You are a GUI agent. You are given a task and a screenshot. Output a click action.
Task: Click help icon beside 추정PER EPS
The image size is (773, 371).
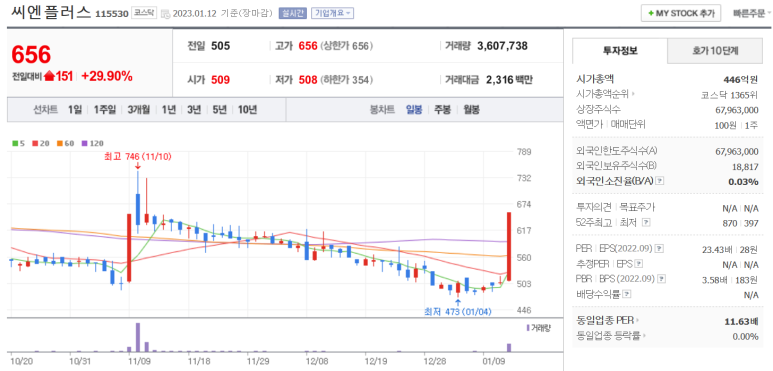[x=639, y=264]
